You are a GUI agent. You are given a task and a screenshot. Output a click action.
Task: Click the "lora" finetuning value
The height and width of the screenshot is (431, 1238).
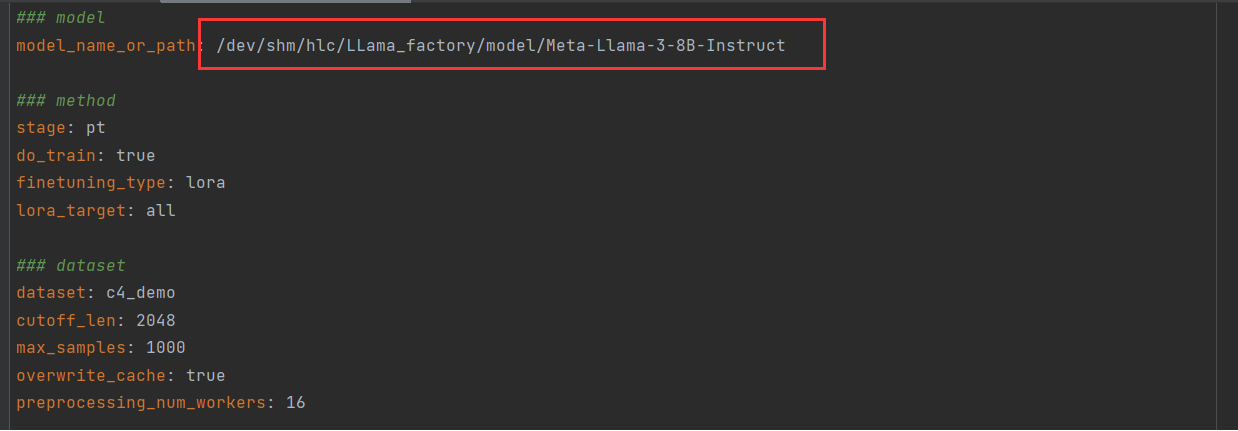(205, 183)
